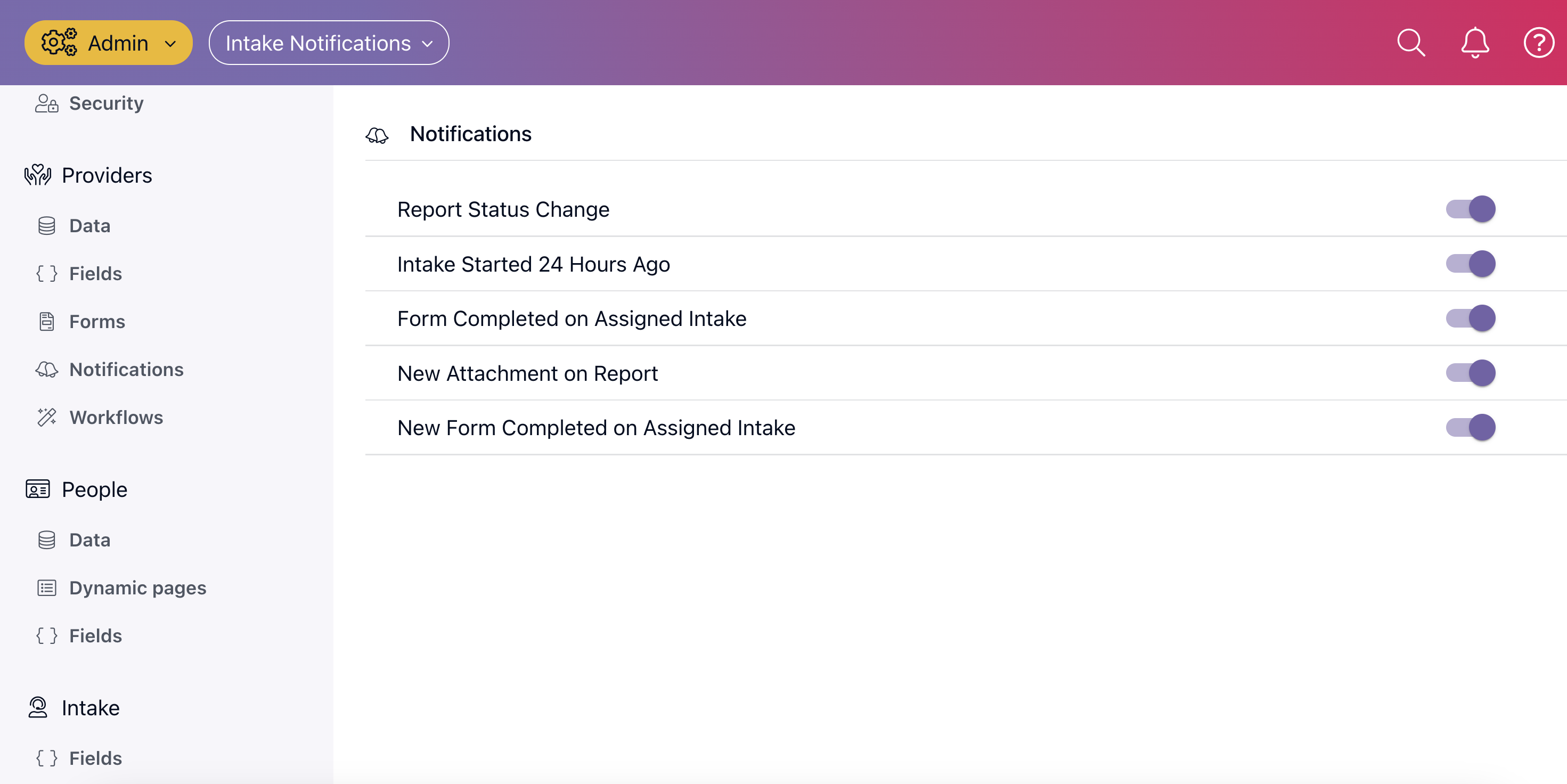The height and width of the screenshot is (784, 1567).
Task: Click Form Completed on Assigned Intake row
Action: pos(571,318)
